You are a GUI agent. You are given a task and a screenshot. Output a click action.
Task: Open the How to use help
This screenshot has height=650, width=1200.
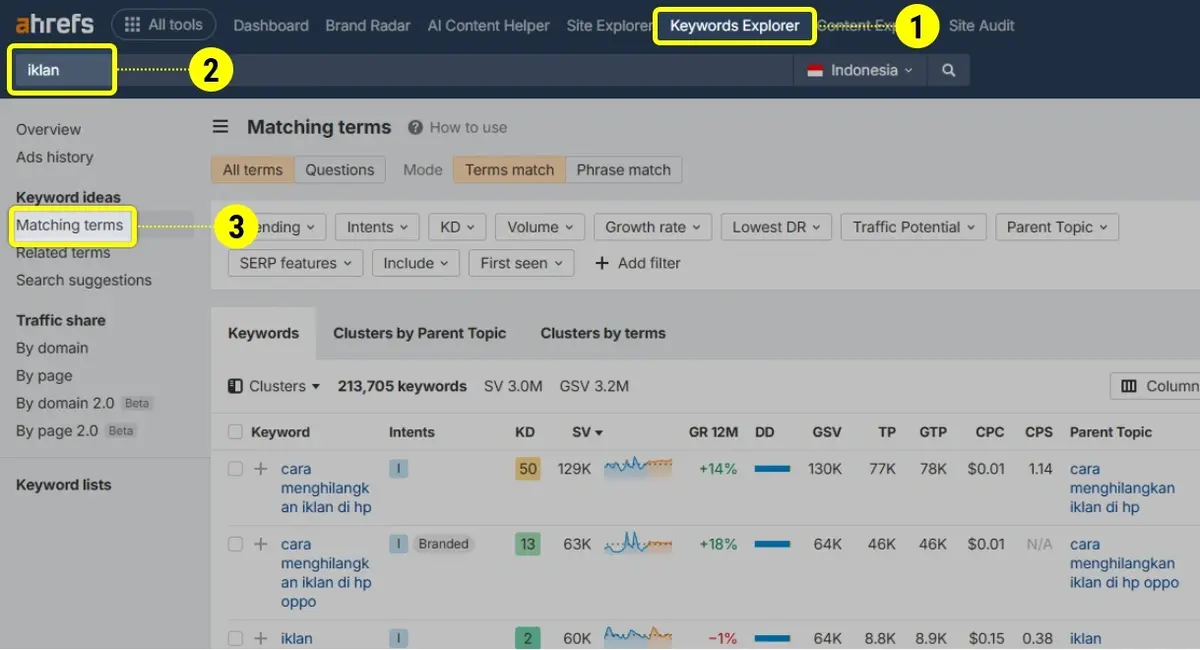click(457, 127)
